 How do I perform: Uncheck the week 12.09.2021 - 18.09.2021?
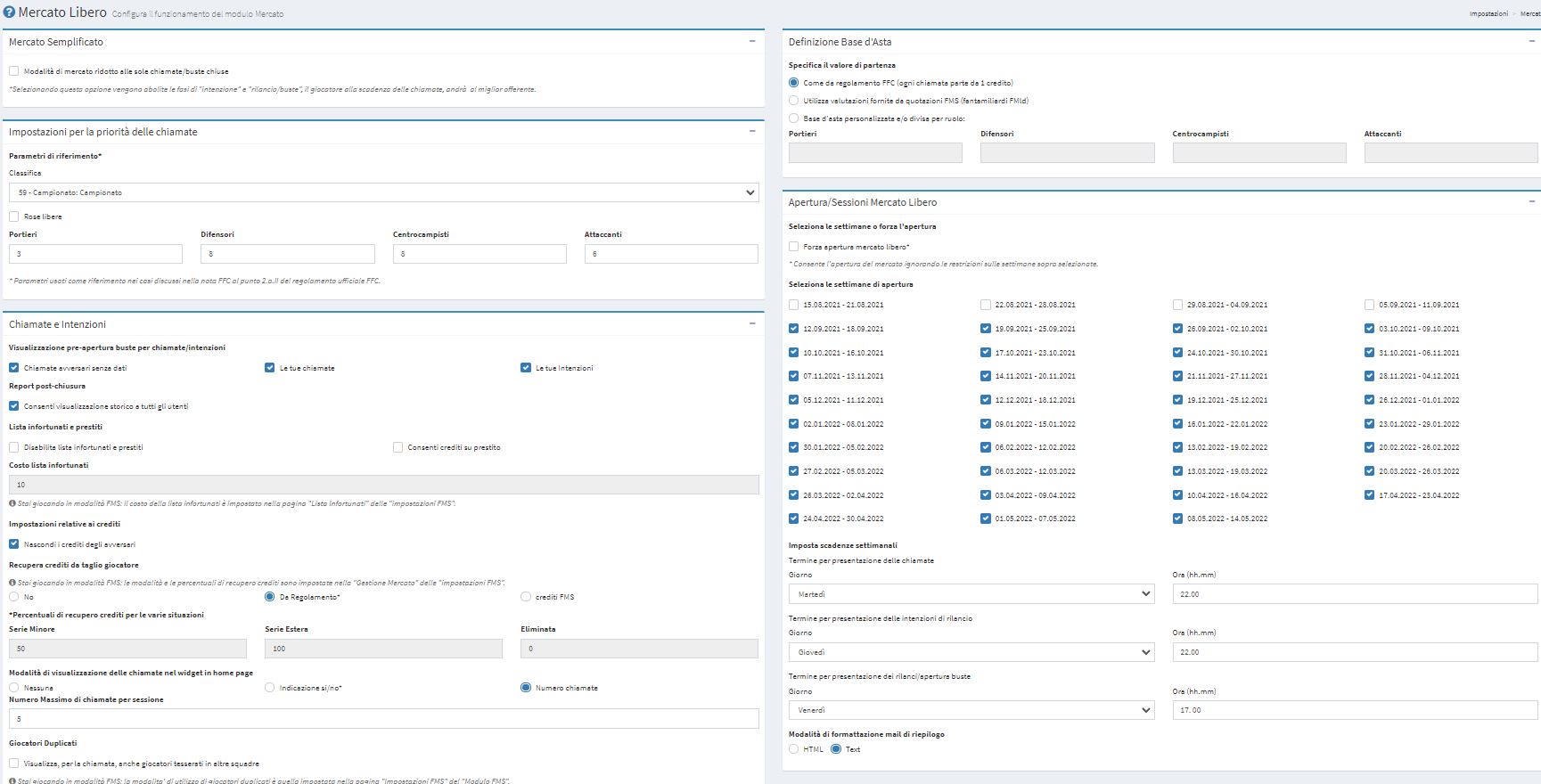(794, 329)
